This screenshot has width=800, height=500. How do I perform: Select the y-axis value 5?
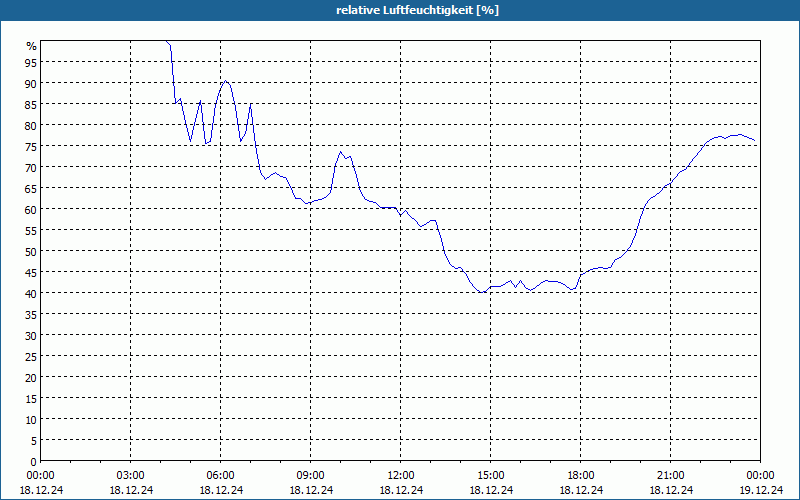point(34,440)
